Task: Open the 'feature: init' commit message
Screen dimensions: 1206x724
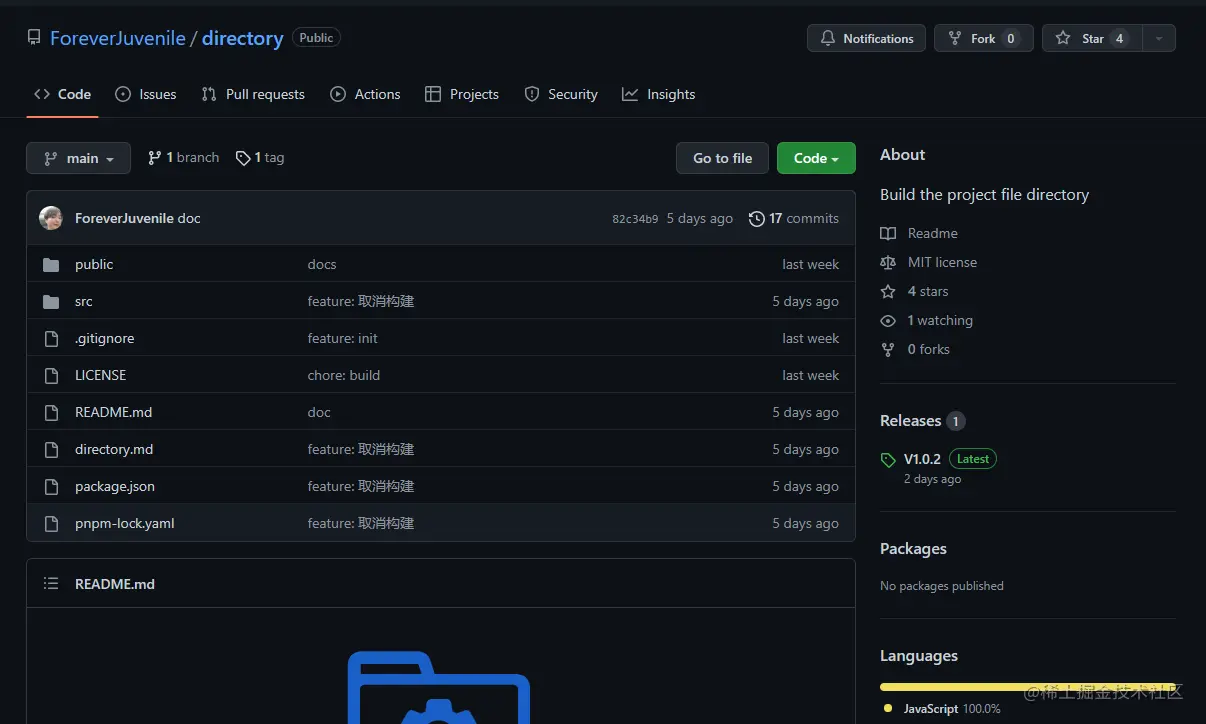Action: (x=343, y=338)
